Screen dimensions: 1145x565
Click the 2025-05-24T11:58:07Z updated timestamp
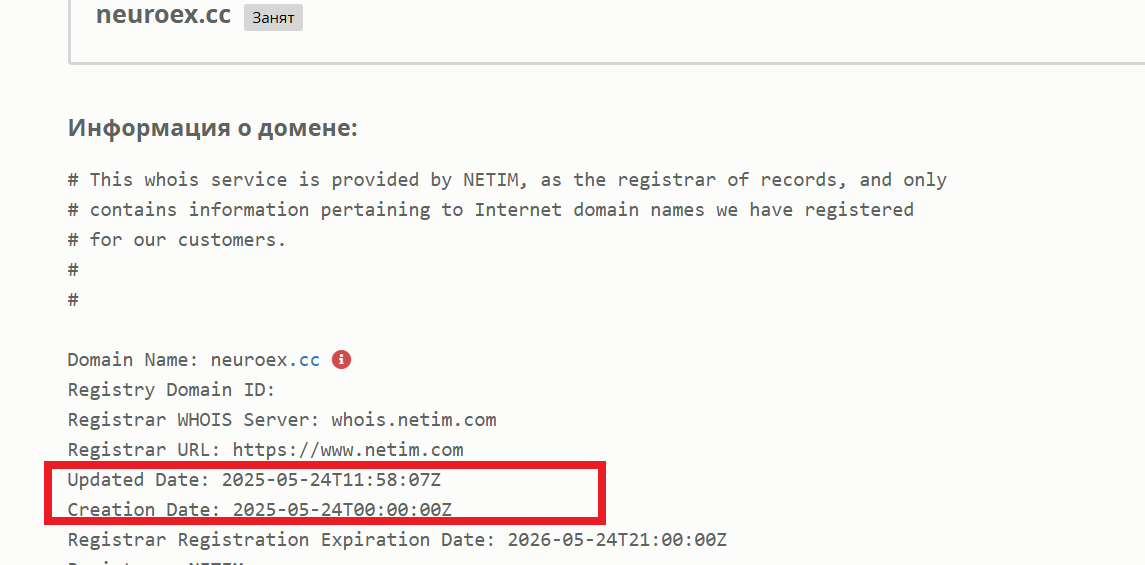pos(332,480)
